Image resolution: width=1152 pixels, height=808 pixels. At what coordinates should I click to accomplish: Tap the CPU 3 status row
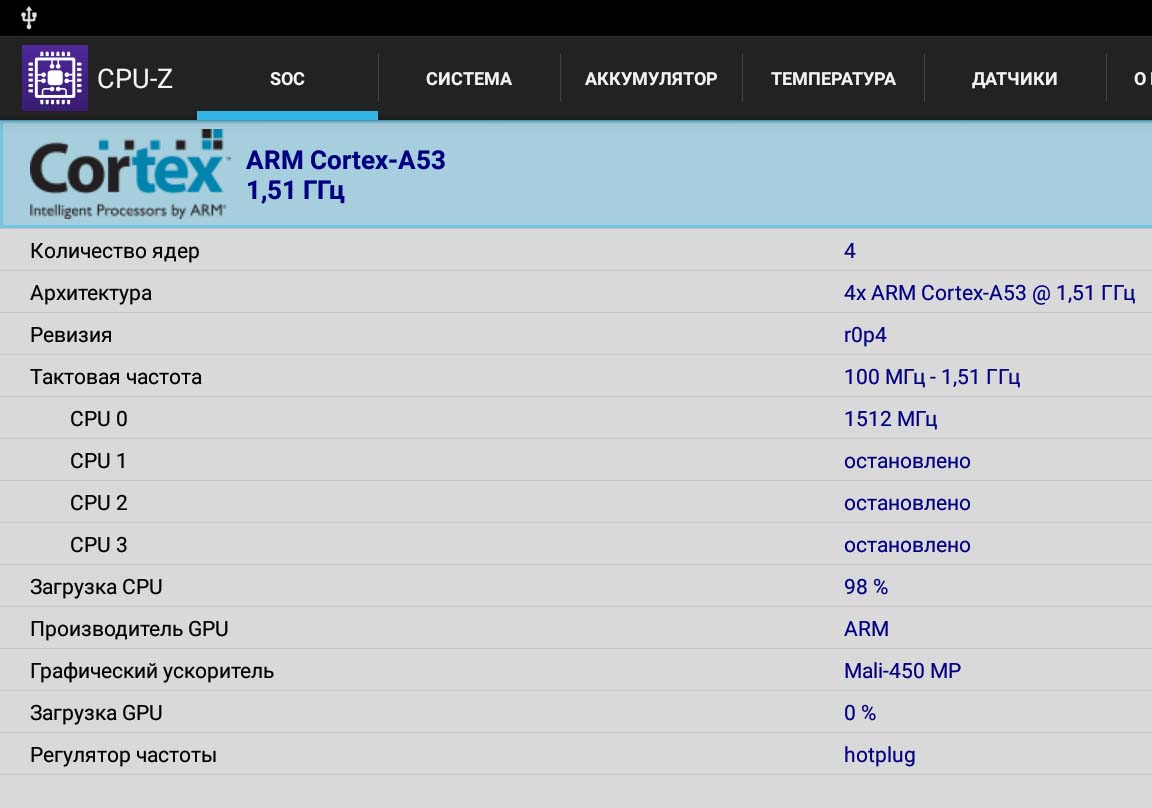point(576,545)
